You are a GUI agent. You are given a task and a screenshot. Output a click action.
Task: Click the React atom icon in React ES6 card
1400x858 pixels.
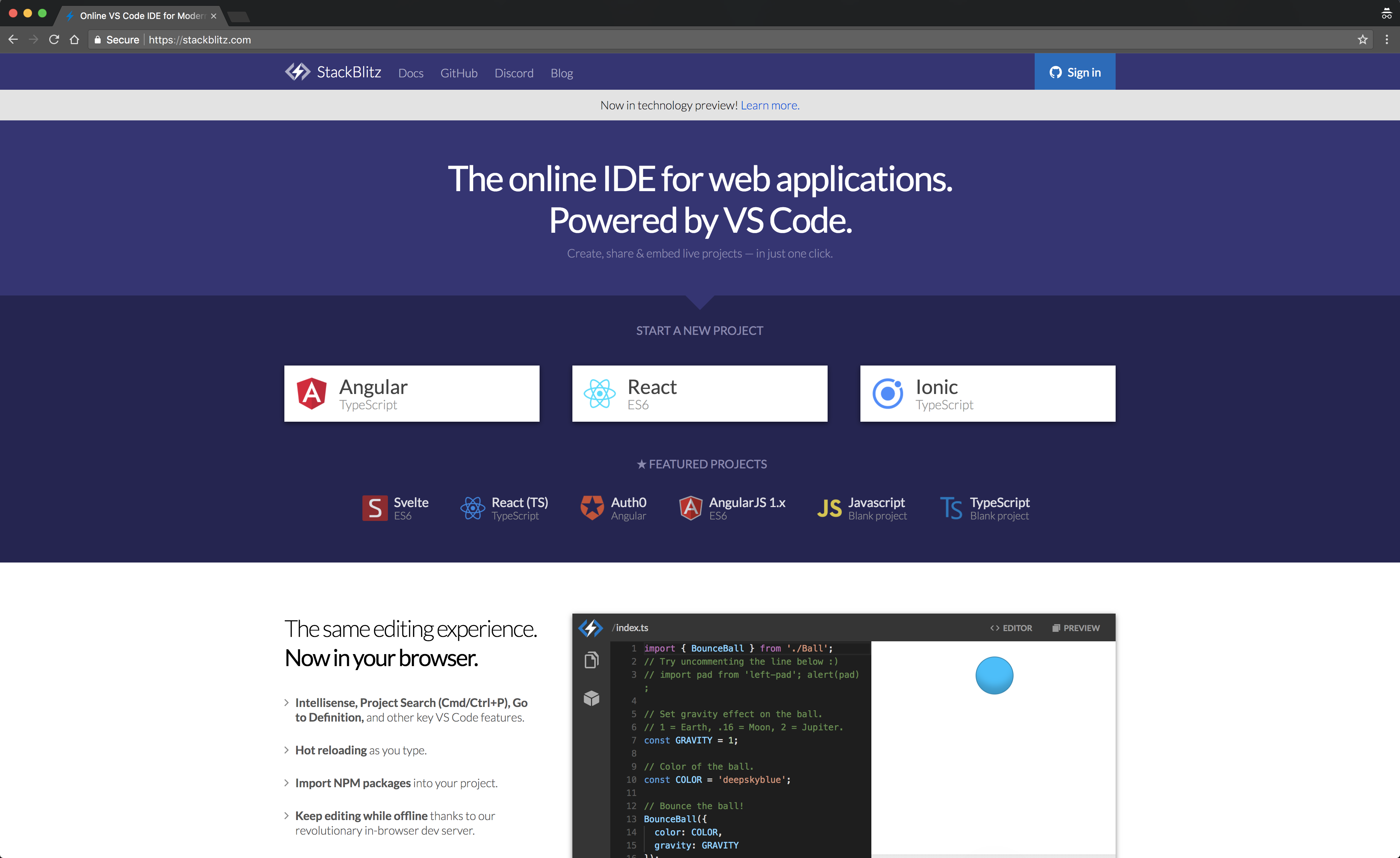(599, 394)
